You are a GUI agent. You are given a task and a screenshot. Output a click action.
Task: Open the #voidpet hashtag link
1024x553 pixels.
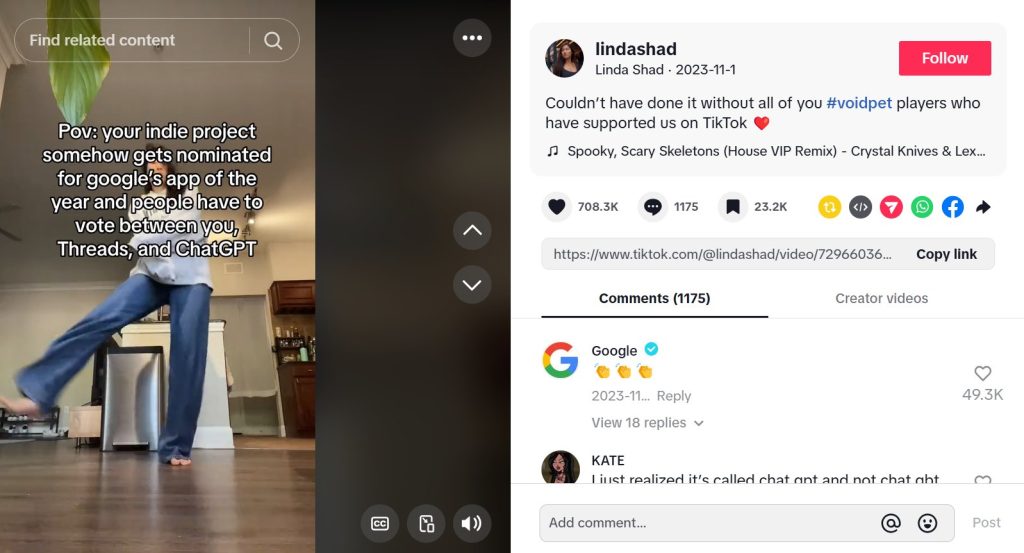click(x=859, y=103)
